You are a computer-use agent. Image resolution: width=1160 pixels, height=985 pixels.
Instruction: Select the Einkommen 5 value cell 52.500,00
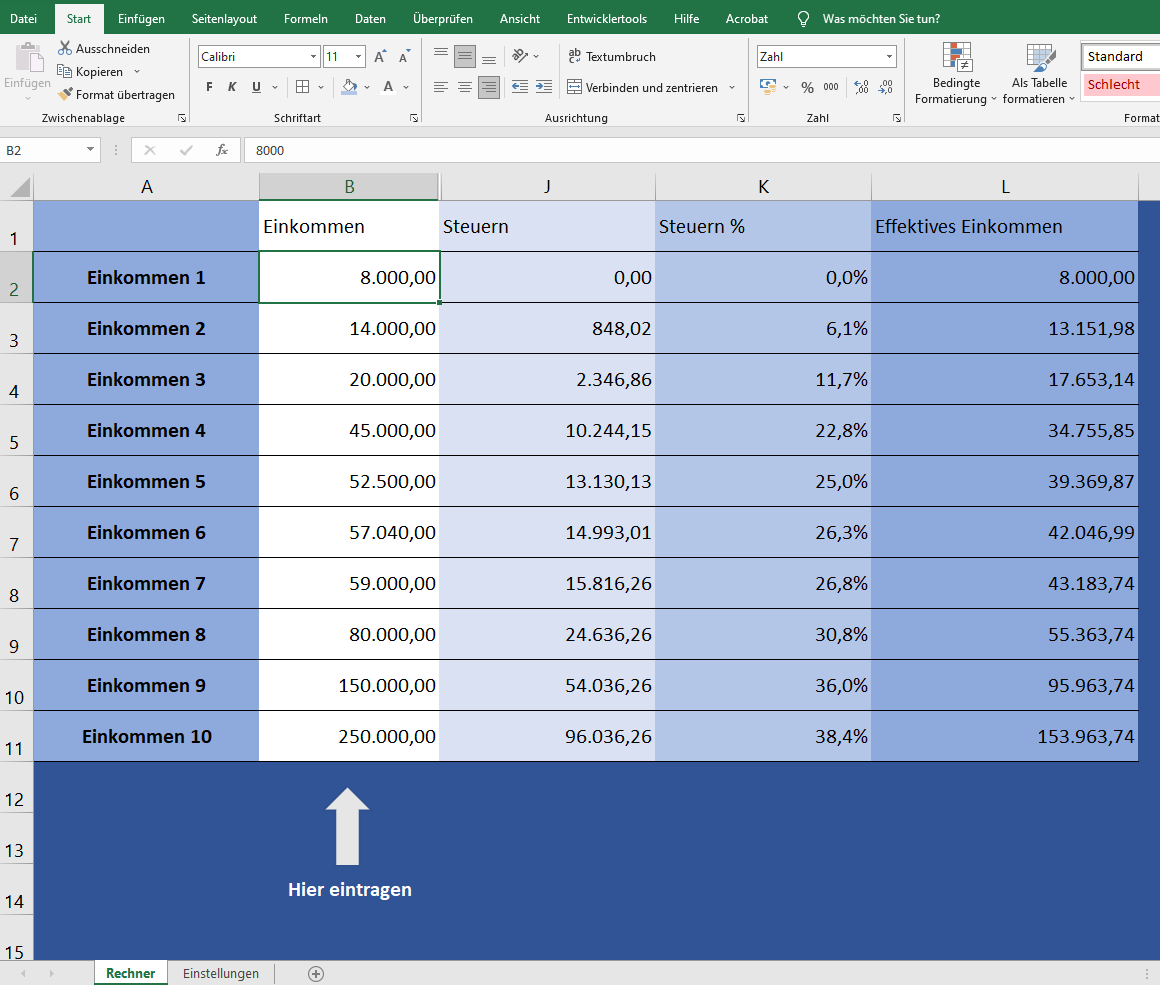(349, 481)
